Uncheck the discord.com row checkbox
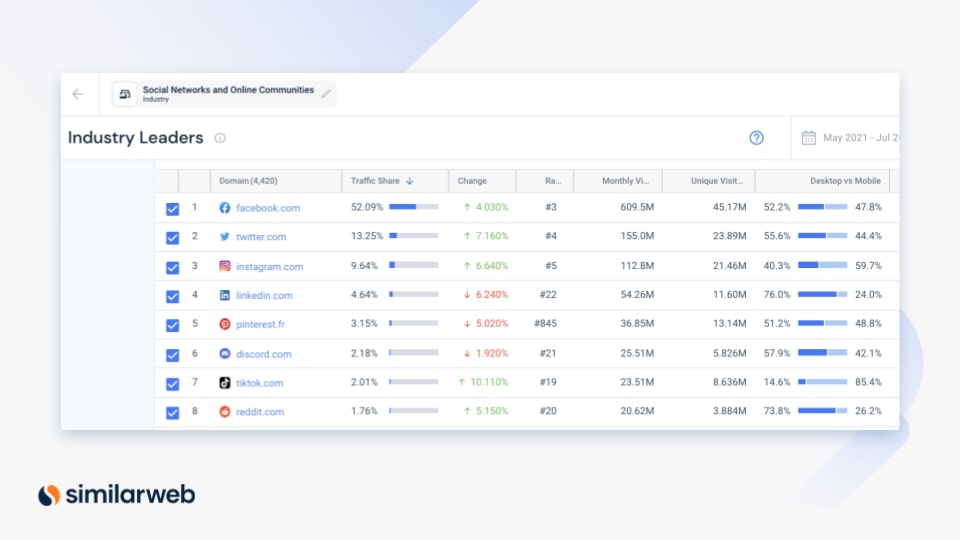 click(173, 355)
